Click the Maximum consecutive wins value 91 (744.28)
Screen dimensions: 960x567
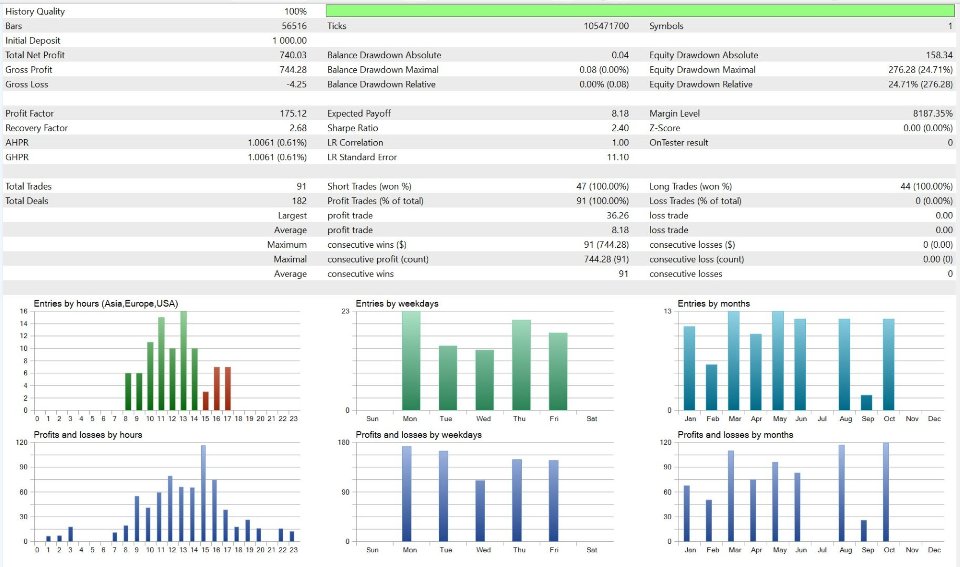click(x=606, y=245)
